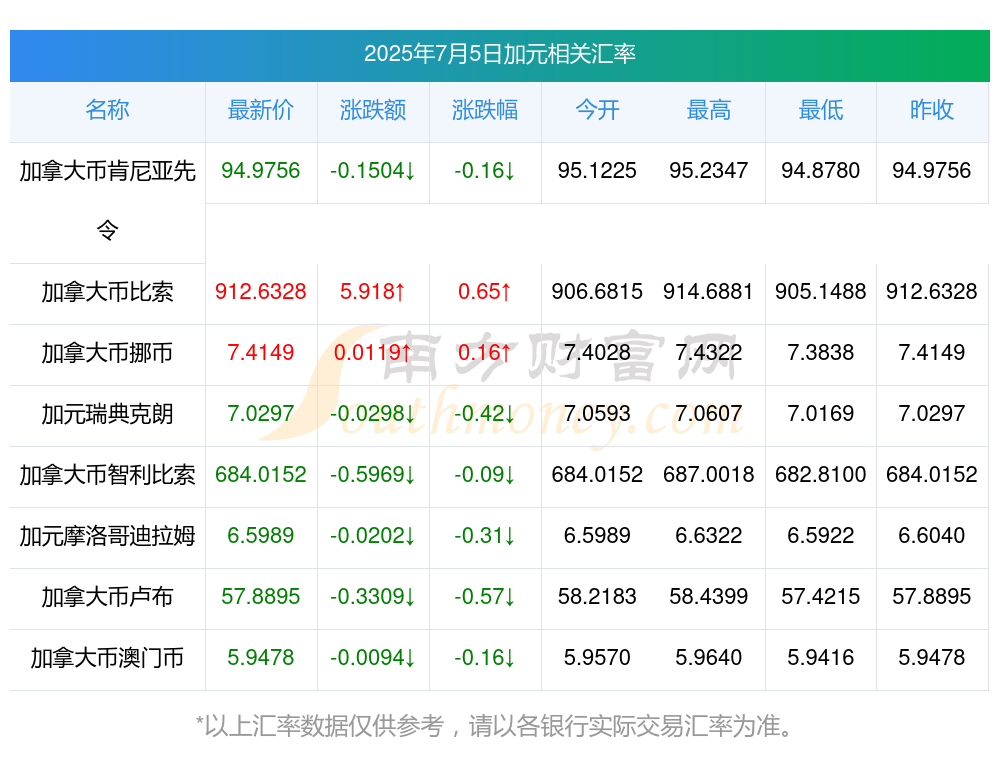Click the 最低 column header
The width and height of the screenshot is (1000, 757).
pyautogui.click(x=821, y=110)
